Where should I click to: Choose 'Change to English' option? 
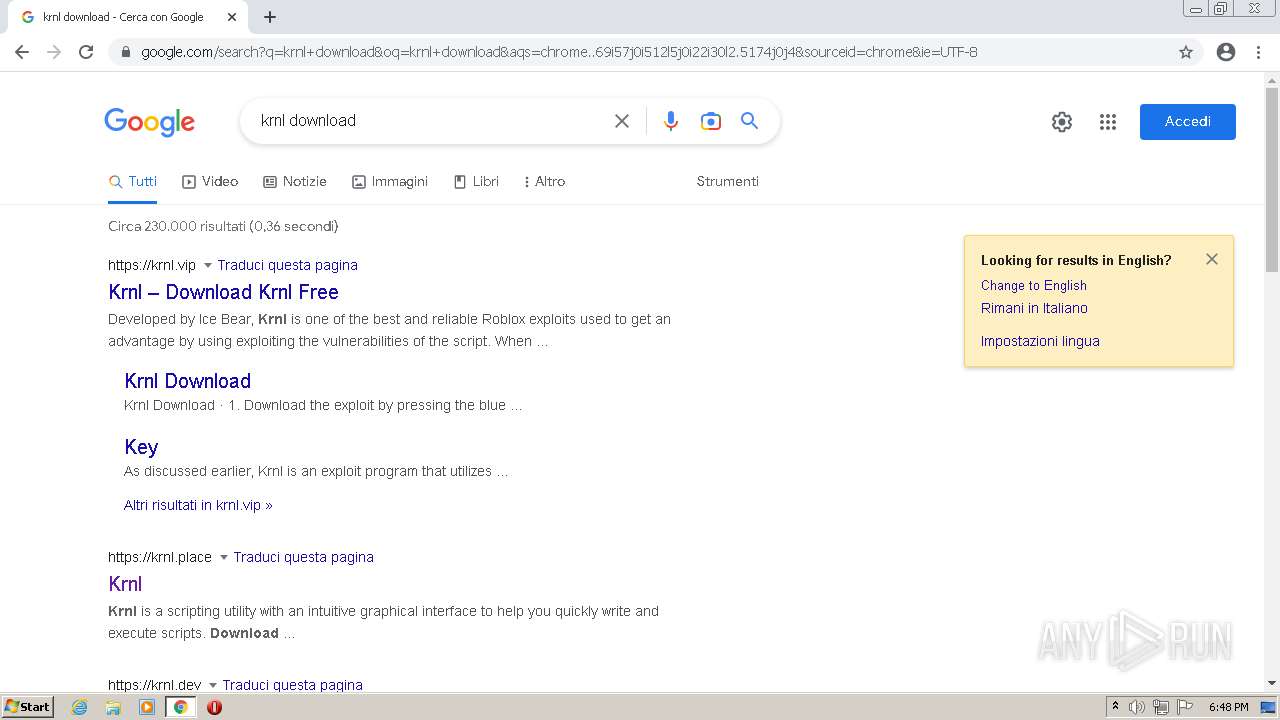(1034, 285)
